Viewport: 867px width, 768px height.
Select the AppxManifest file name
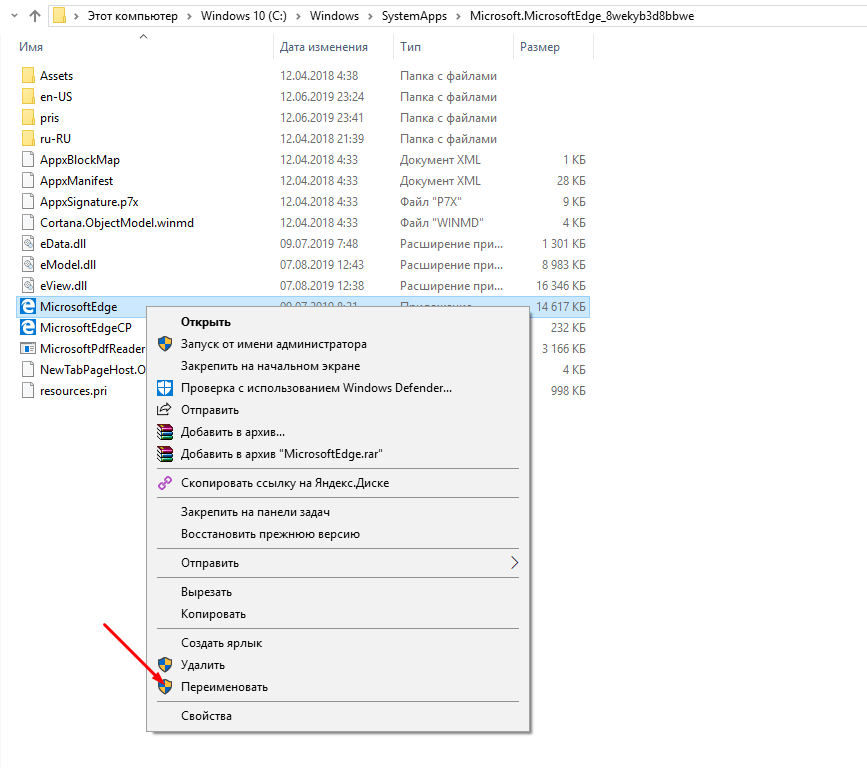point(76,181)
